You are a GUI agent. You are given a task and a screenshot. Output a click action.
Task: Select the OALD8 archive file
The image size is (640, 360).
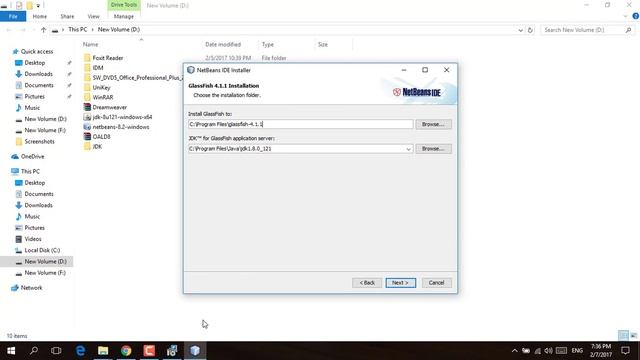point(101,137)
